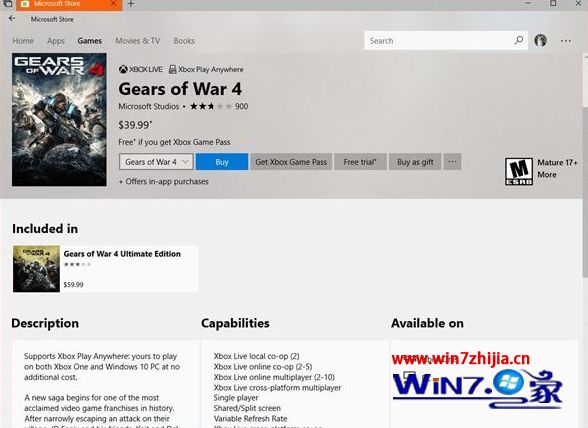Viewport: 588px width, 428px height.
Task: Click the Xbox Play Anywhere icon
Action: pyautogui.click(x=172, y=69)
